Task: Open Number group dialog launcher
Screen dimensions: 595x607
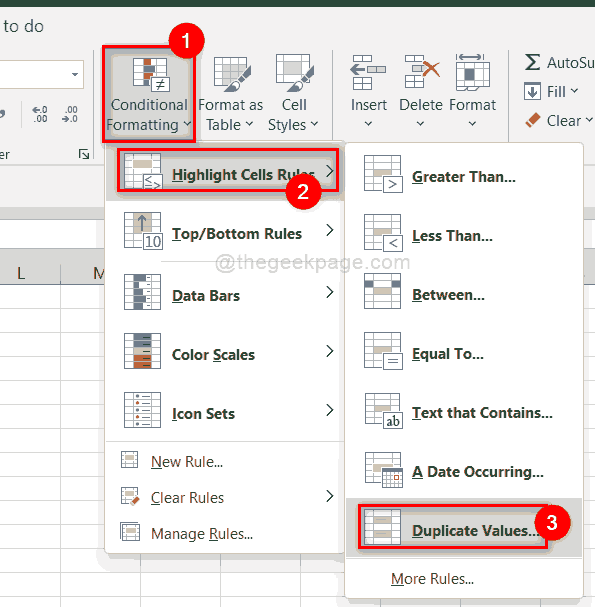Action: click(84, 154)
